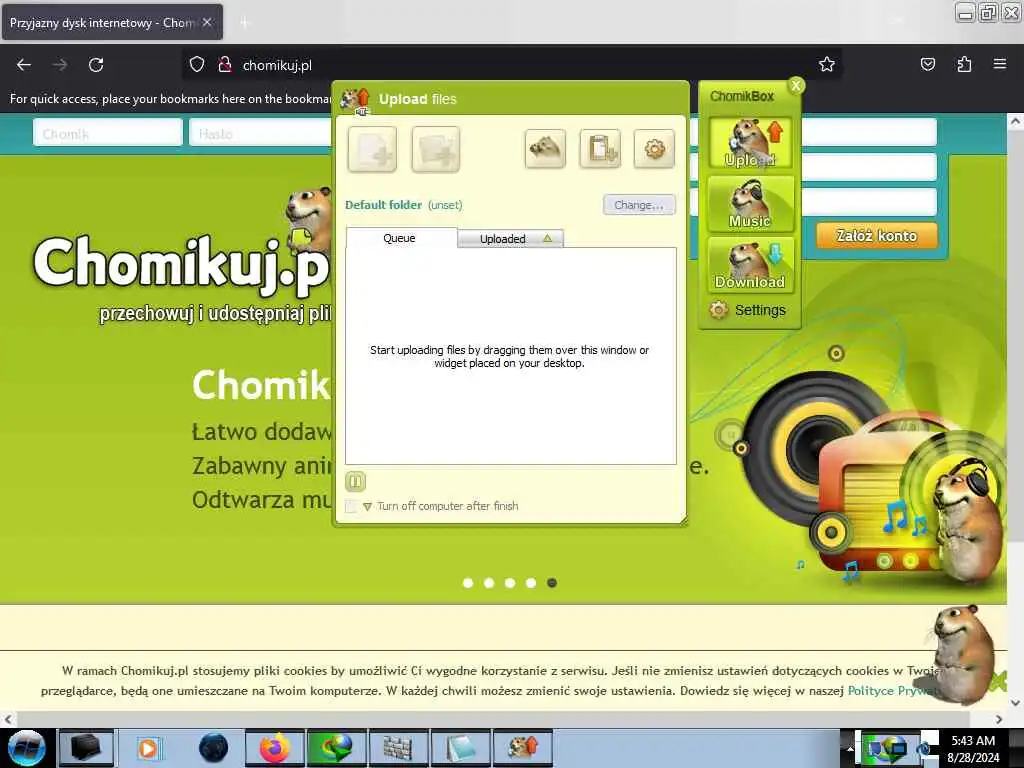The width and height of the screenshot is (1024, 768).
Task: Click the Załóż konto button
Action: (x=876, y=236)
